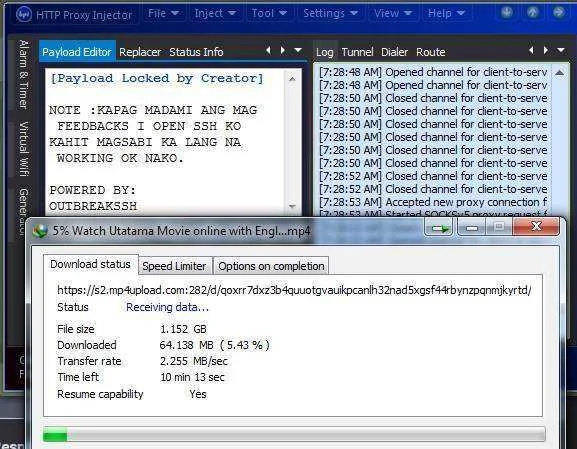
Task: Show next tab in Log panel group
Action: (x=545, y=50)
